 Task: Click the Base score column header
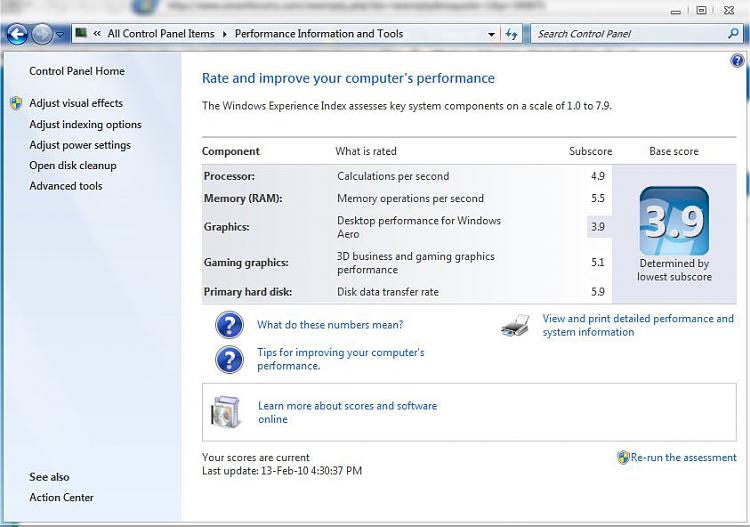click(x=674, y=151)
